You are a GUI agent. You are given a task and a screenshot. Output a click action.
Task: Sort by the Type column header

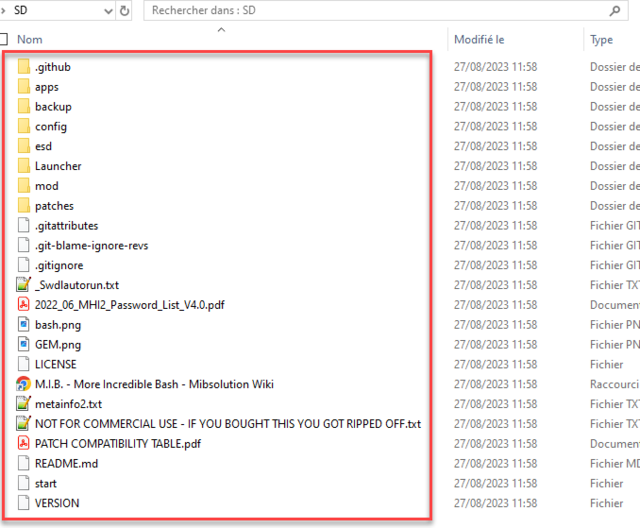tap(601, 40)
